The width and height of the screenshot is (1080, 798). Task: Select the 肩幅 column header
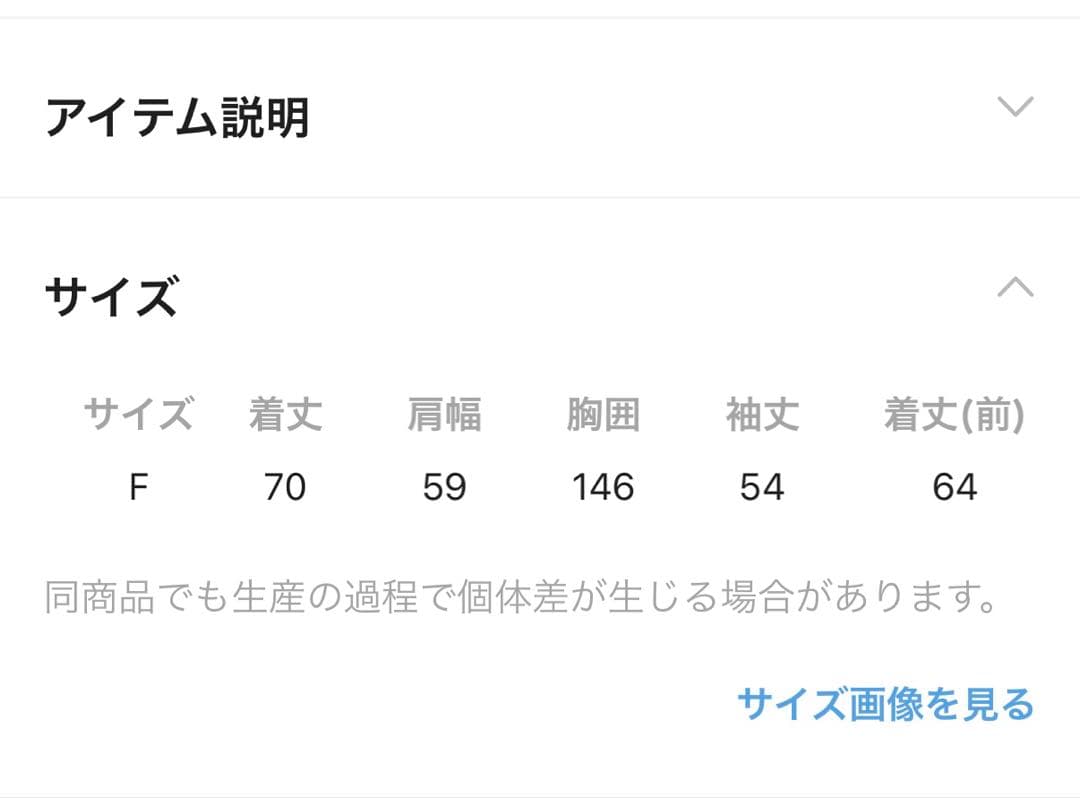(x=444, y=414)
